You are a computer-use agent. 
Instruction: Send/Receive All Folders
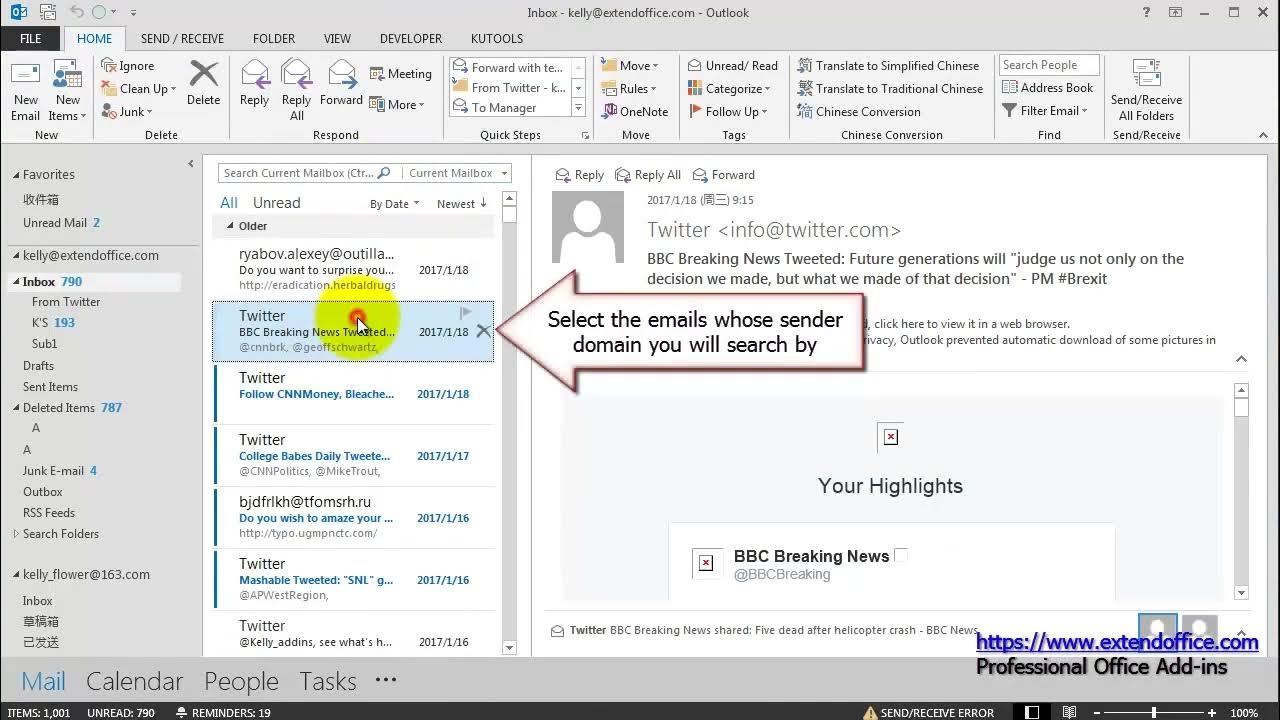pyautogui.click(x=1146, y=90)
